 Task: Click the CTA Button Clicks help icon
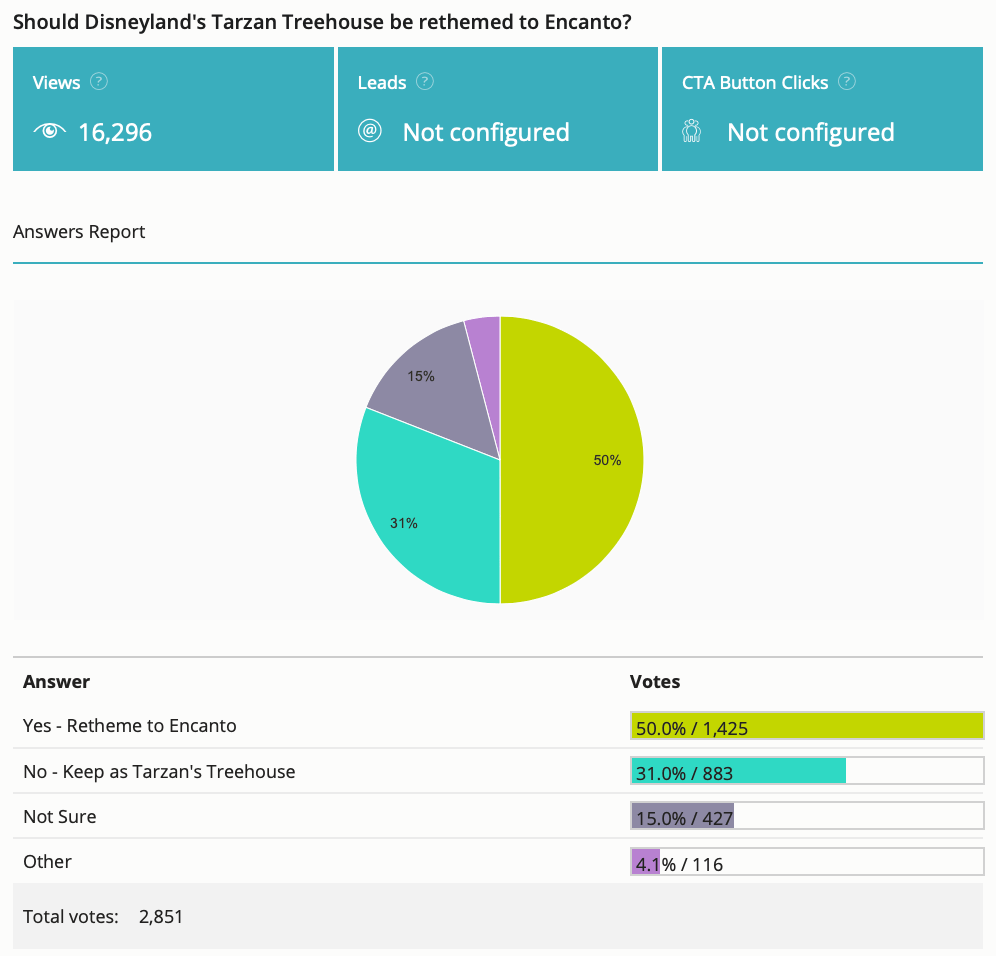(x=846, y=82)
